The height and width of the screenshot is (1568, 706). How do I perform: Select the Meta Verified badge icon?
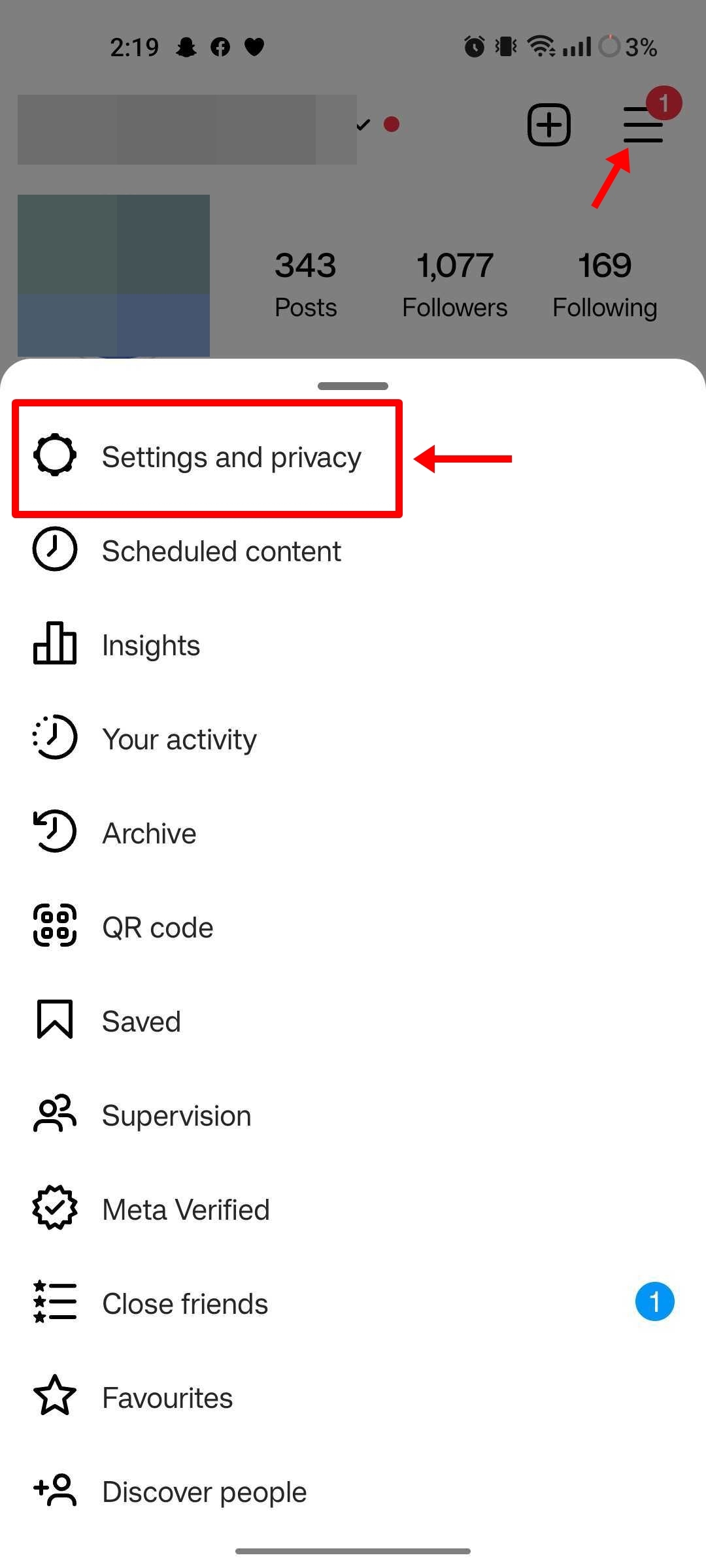tap(54, 1209)
